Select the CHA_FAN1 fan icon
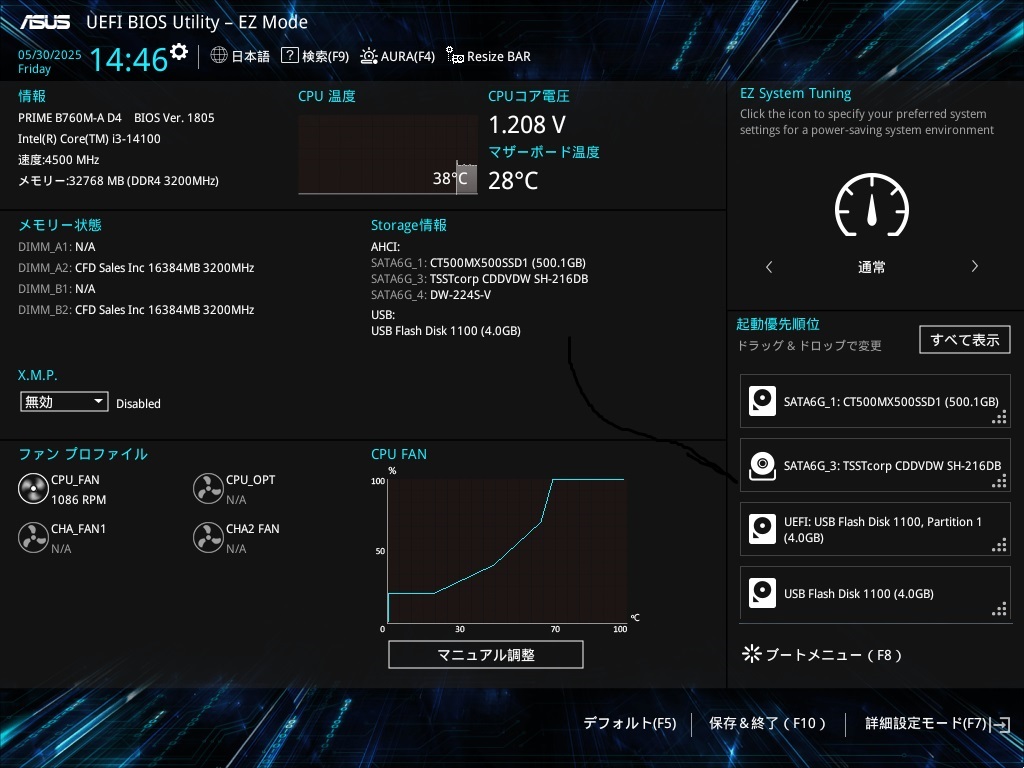1024x768 pixels. coord(33,537)
